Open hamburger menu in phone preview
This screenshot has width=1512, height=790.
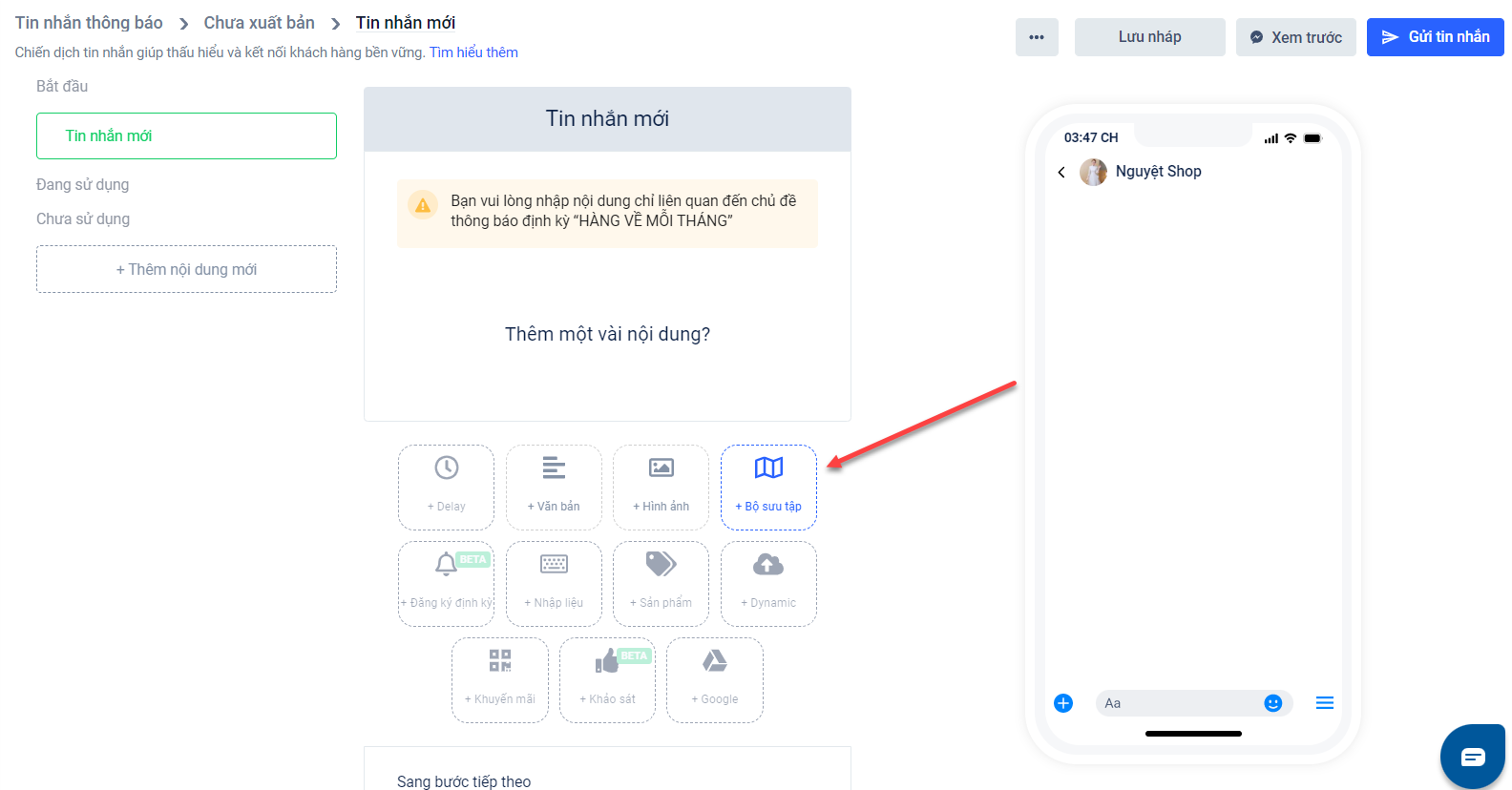1325,703
